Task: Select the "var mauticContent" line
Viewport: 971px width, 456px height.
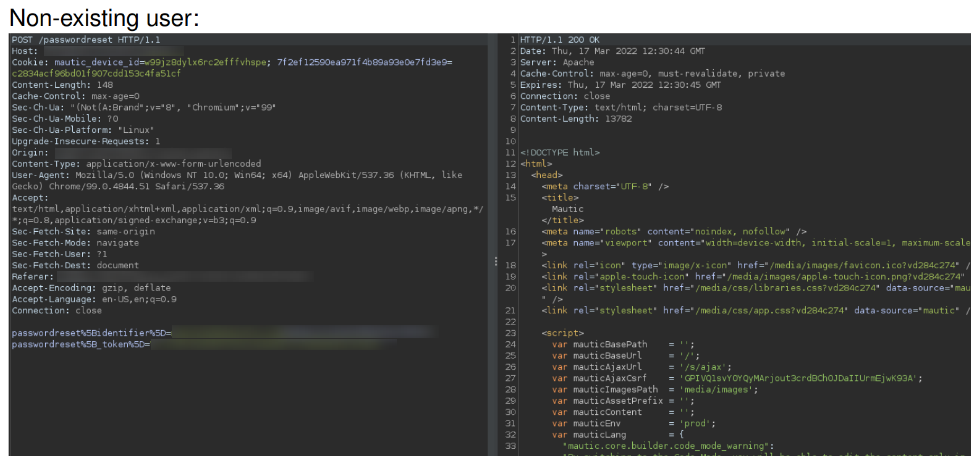Action: coord(624,412)
